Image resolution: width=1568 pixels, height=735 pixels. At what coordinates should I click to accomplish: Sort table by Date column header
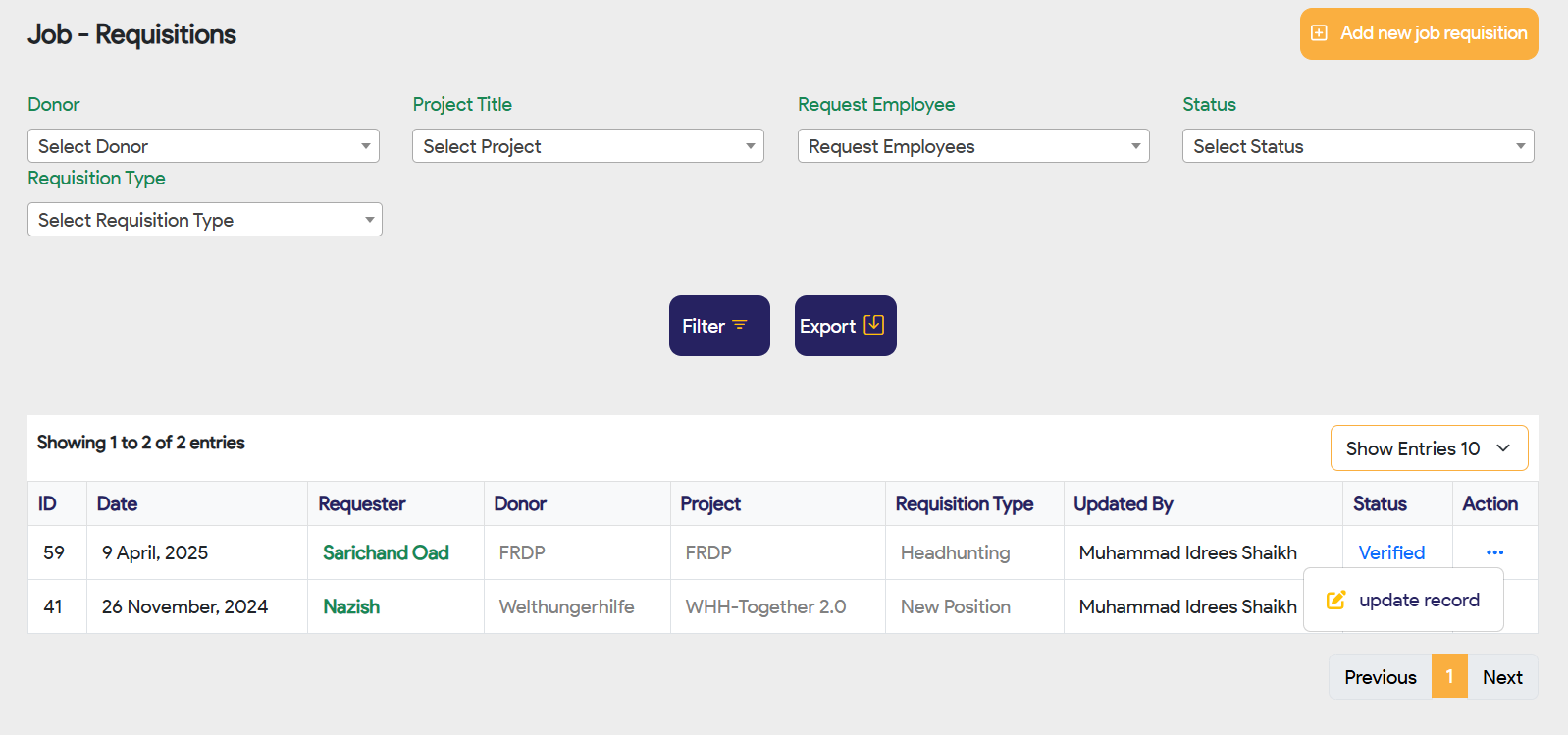click(x=117, y=503)
